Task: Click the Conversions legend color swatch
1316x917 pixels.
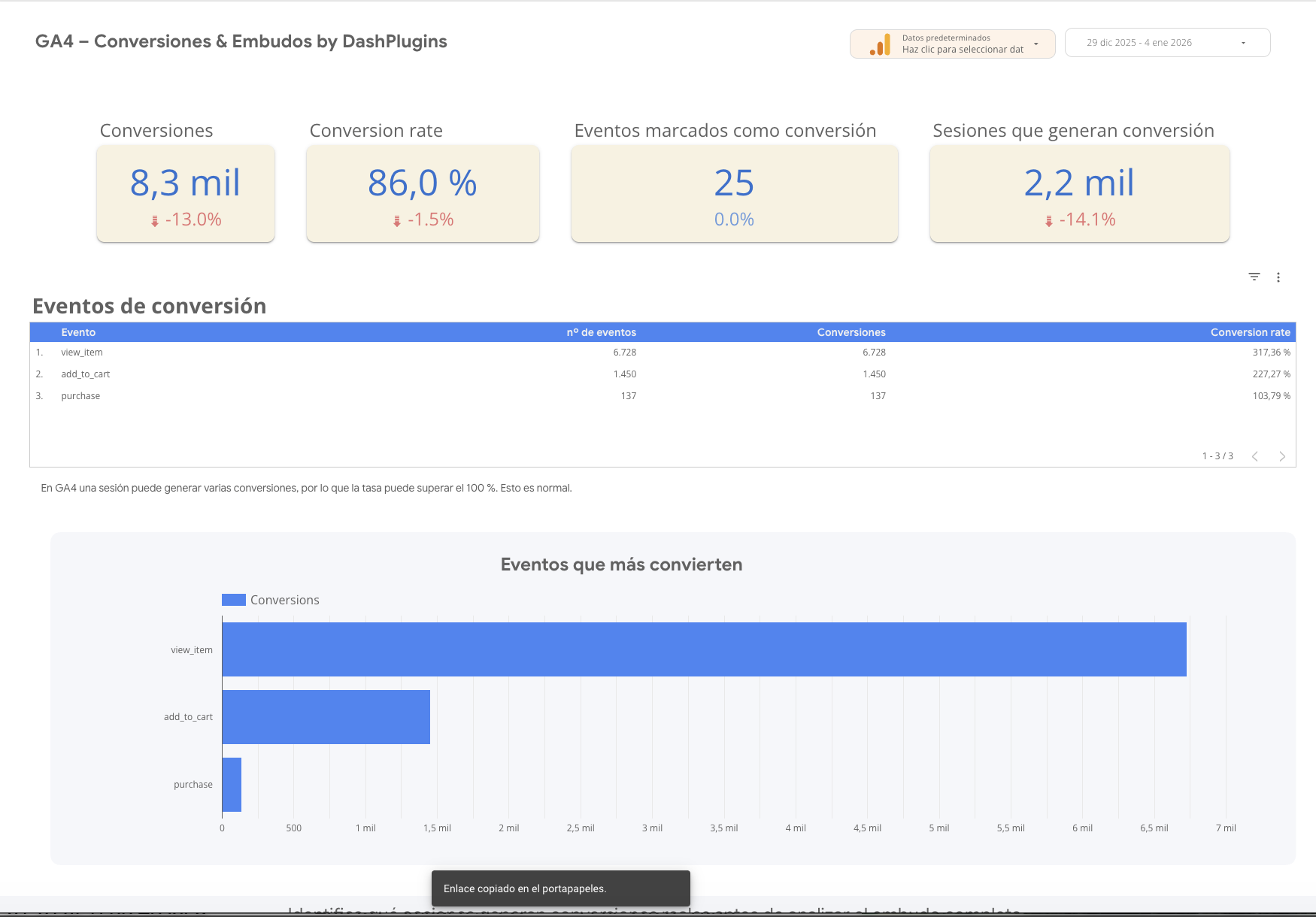Action: click(234, 600)
